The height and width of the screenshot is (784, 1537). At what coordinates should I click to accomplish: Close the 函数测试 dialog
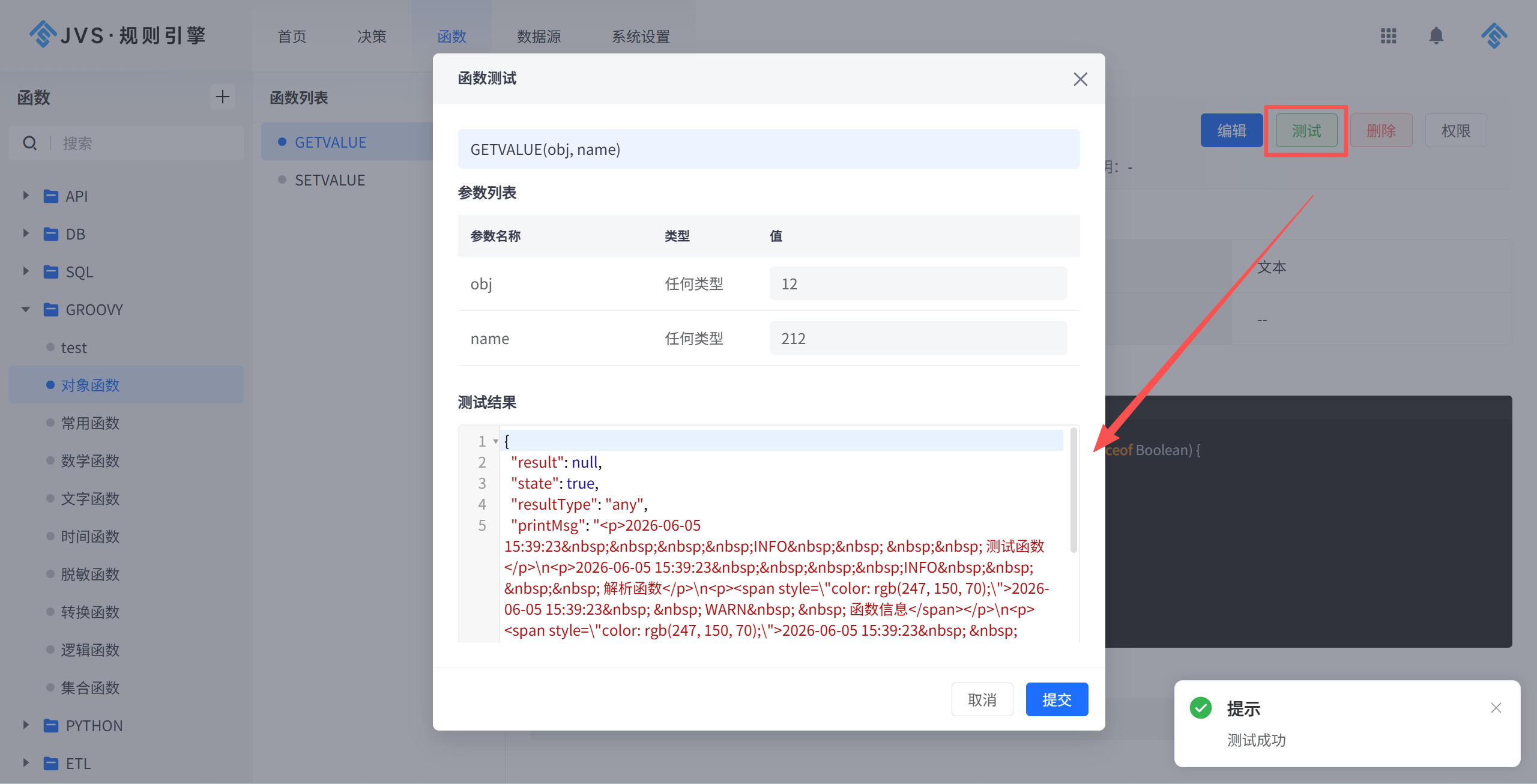click(x=1080, y=79)
